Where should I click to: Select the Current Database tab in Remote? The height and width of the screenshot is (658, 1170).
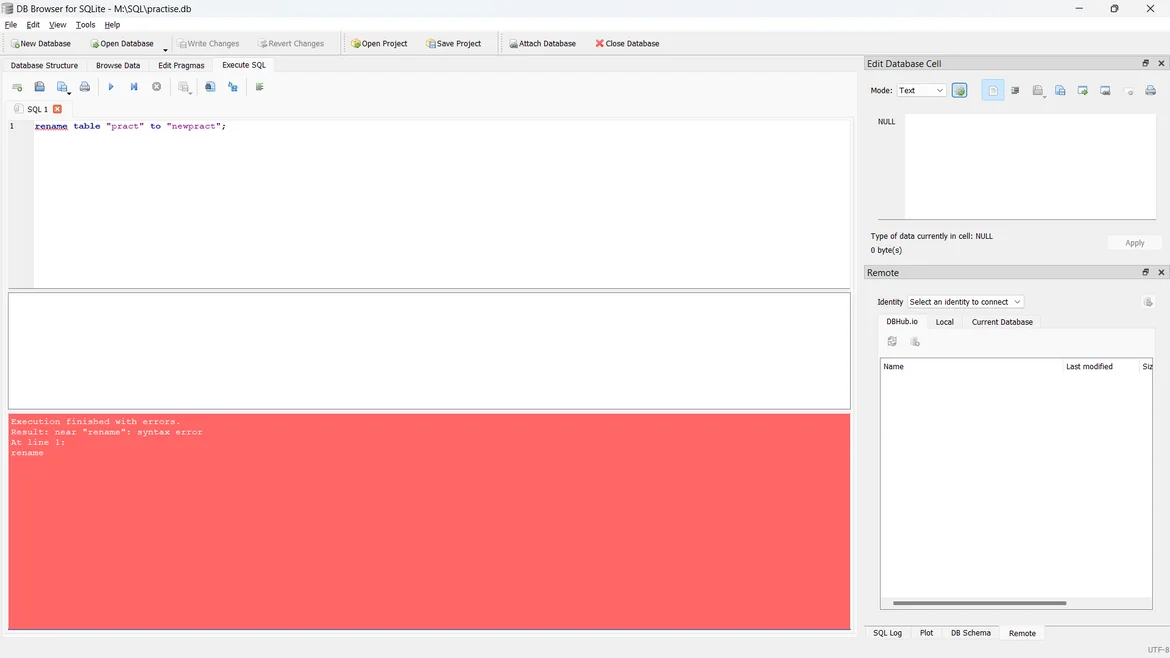[1002, 322]
